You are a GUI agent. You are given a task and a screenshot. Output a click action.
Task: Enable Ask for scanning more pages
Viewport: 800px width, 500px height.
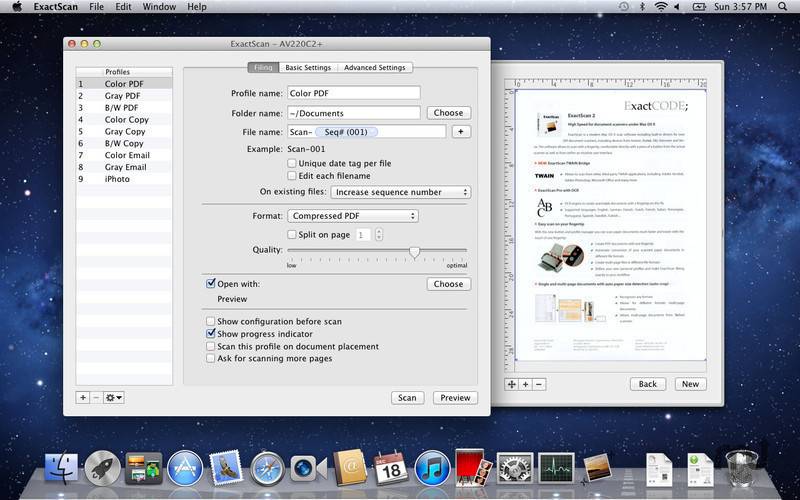[x=211, y=358]
